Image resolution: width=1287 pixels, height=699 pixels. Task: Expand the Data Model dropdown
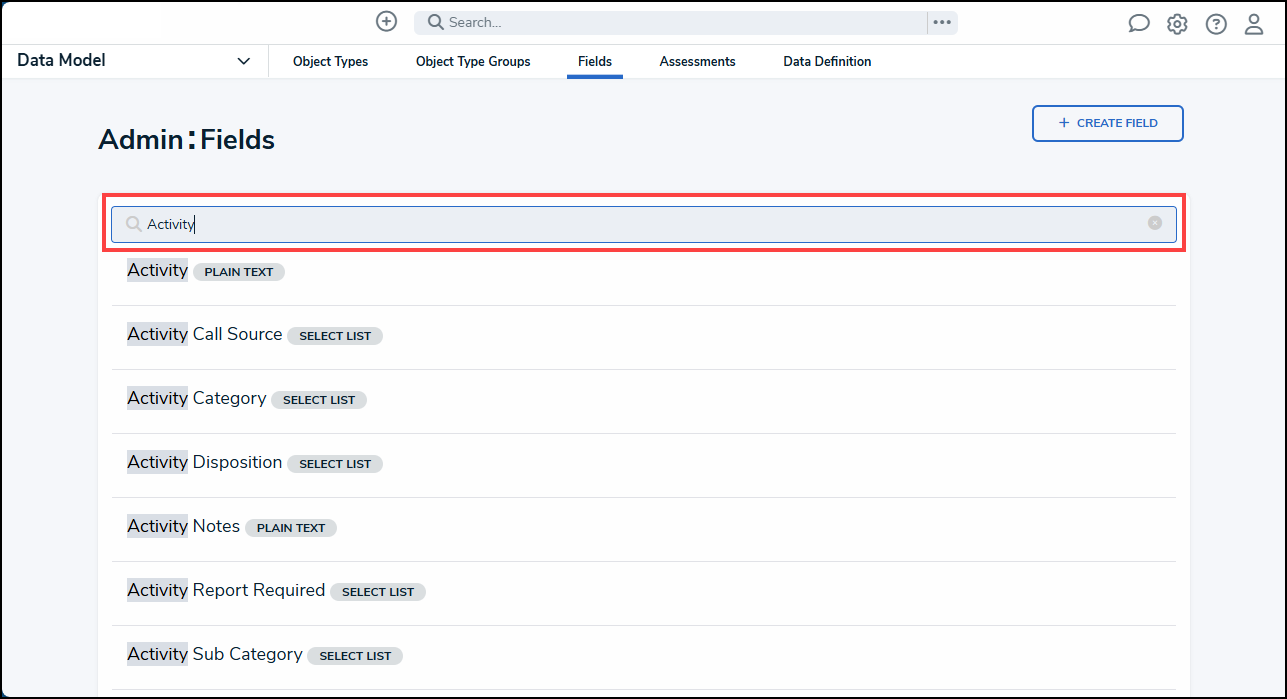click(x=243, y=61)
